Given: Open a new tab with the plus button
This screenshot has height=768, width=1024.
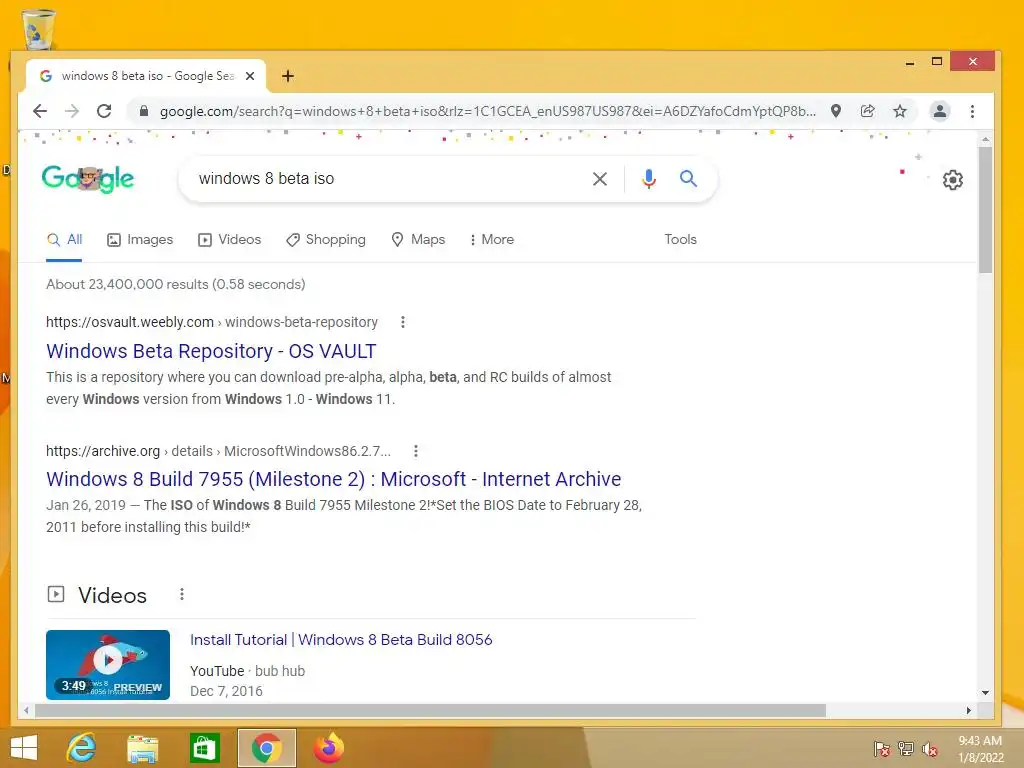Looking at the screenshot, I should pos(287,76).
